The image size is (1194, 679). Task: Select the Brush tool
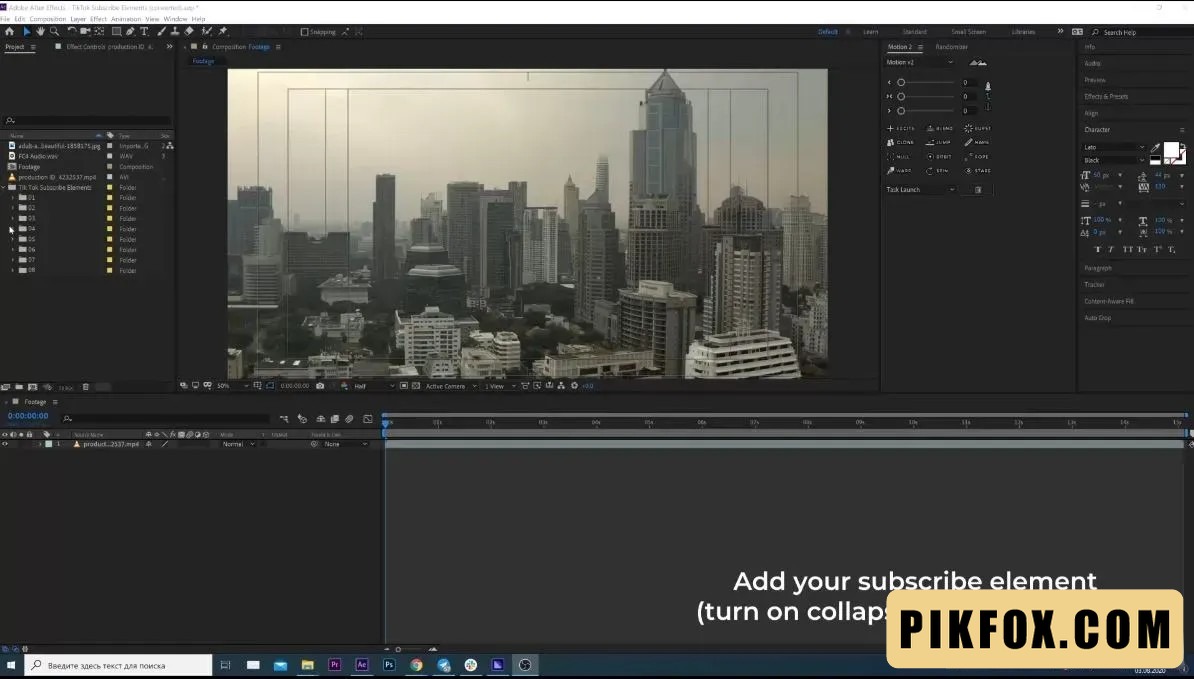pos(161,32)
